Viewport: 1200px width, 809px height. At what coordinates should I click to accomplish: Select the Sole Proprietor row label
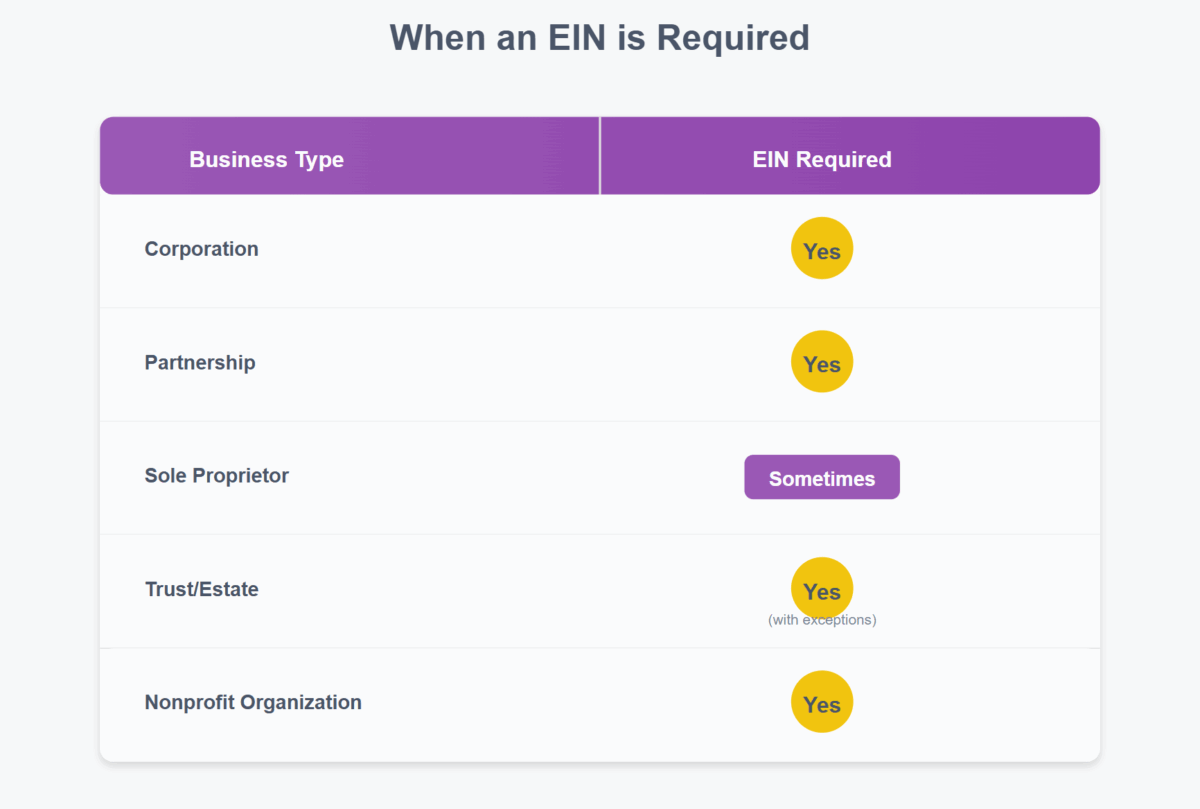216,475
